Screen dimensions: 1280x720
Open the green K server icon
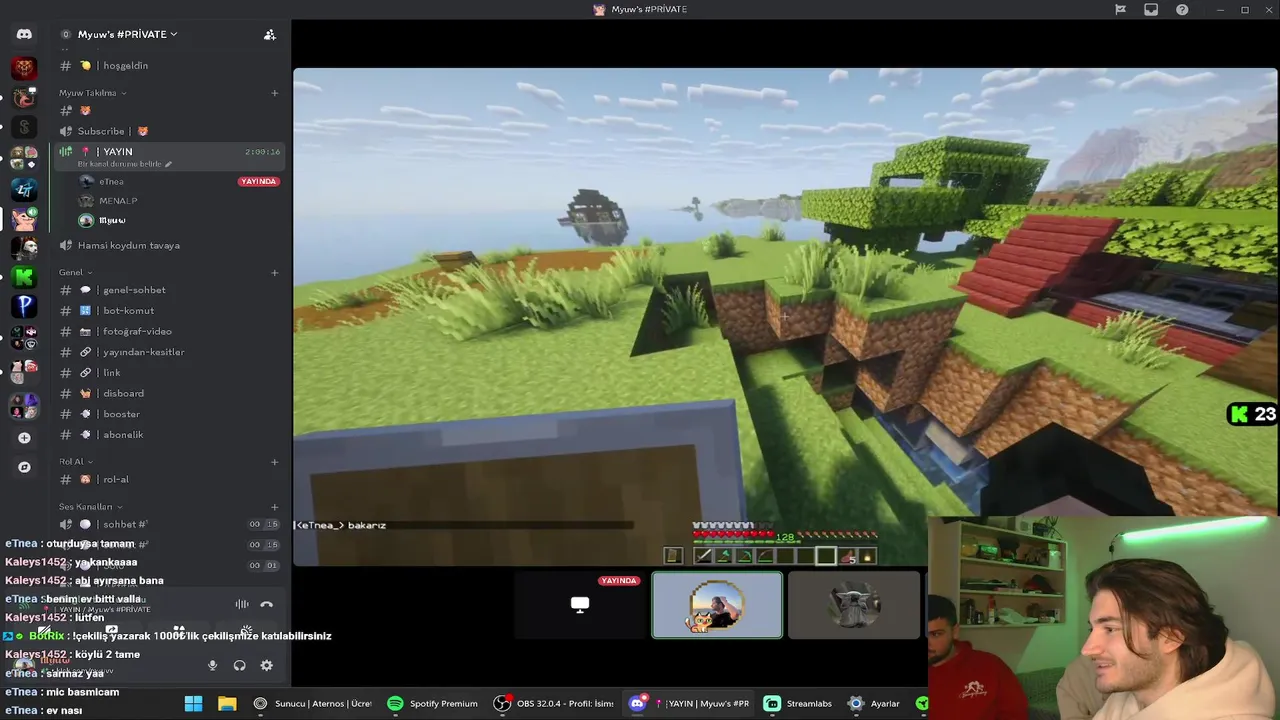click(24, 276)
